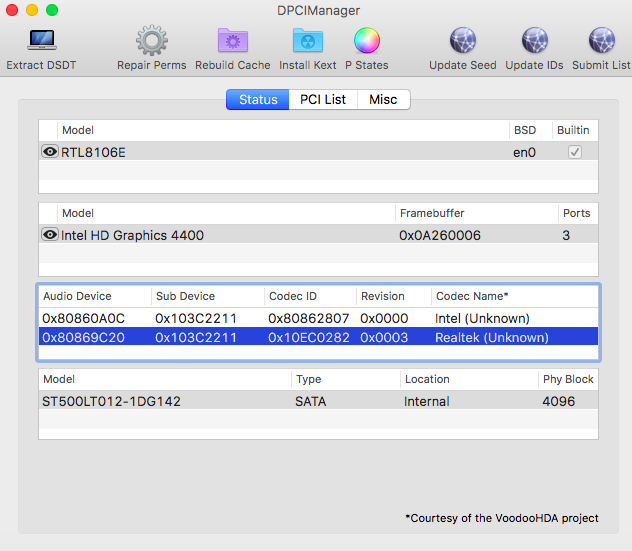Open P States color wheel icon
Screen dimensions: 632x551
367,41
